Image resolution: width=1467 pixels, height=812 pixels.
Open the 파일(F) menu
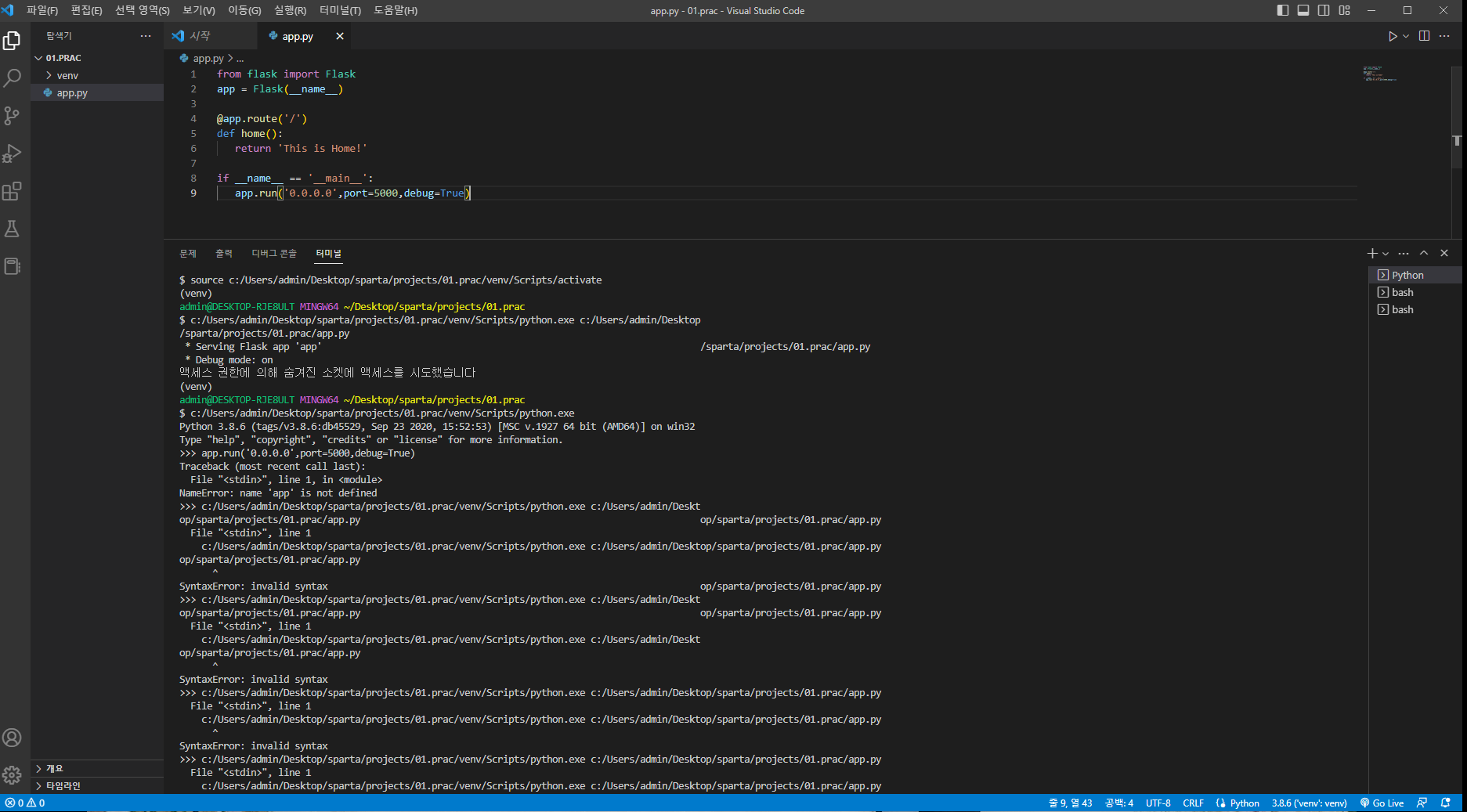(x=42, y=10)
